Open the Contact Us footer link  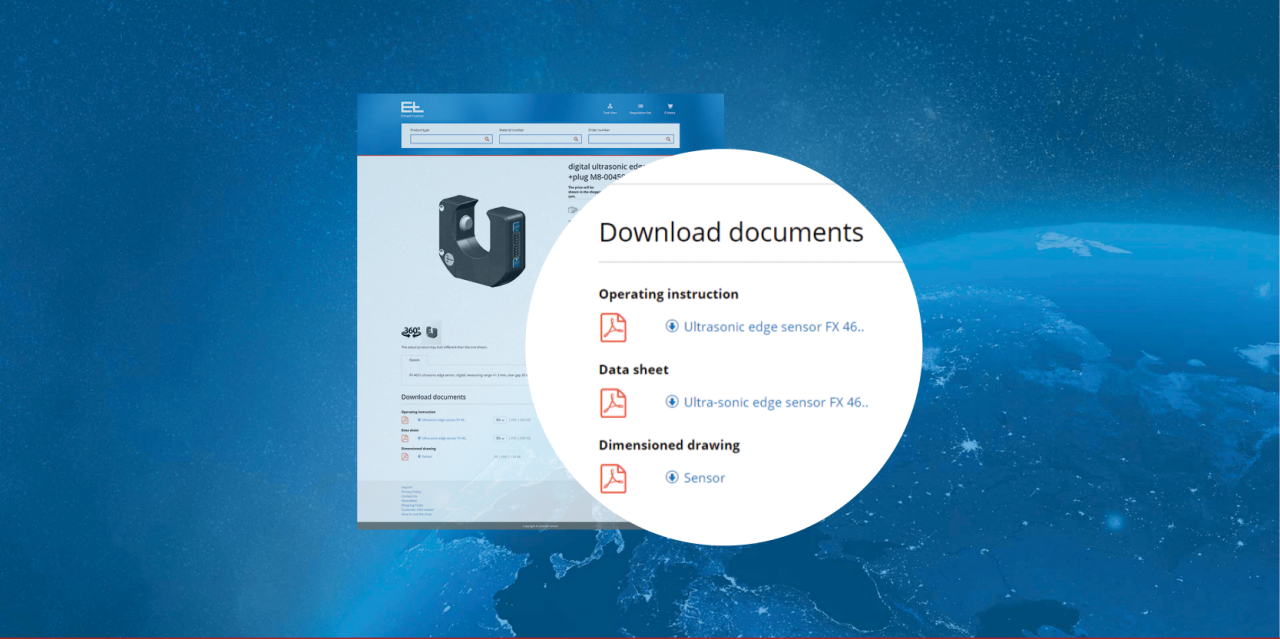tap(409, 496)
